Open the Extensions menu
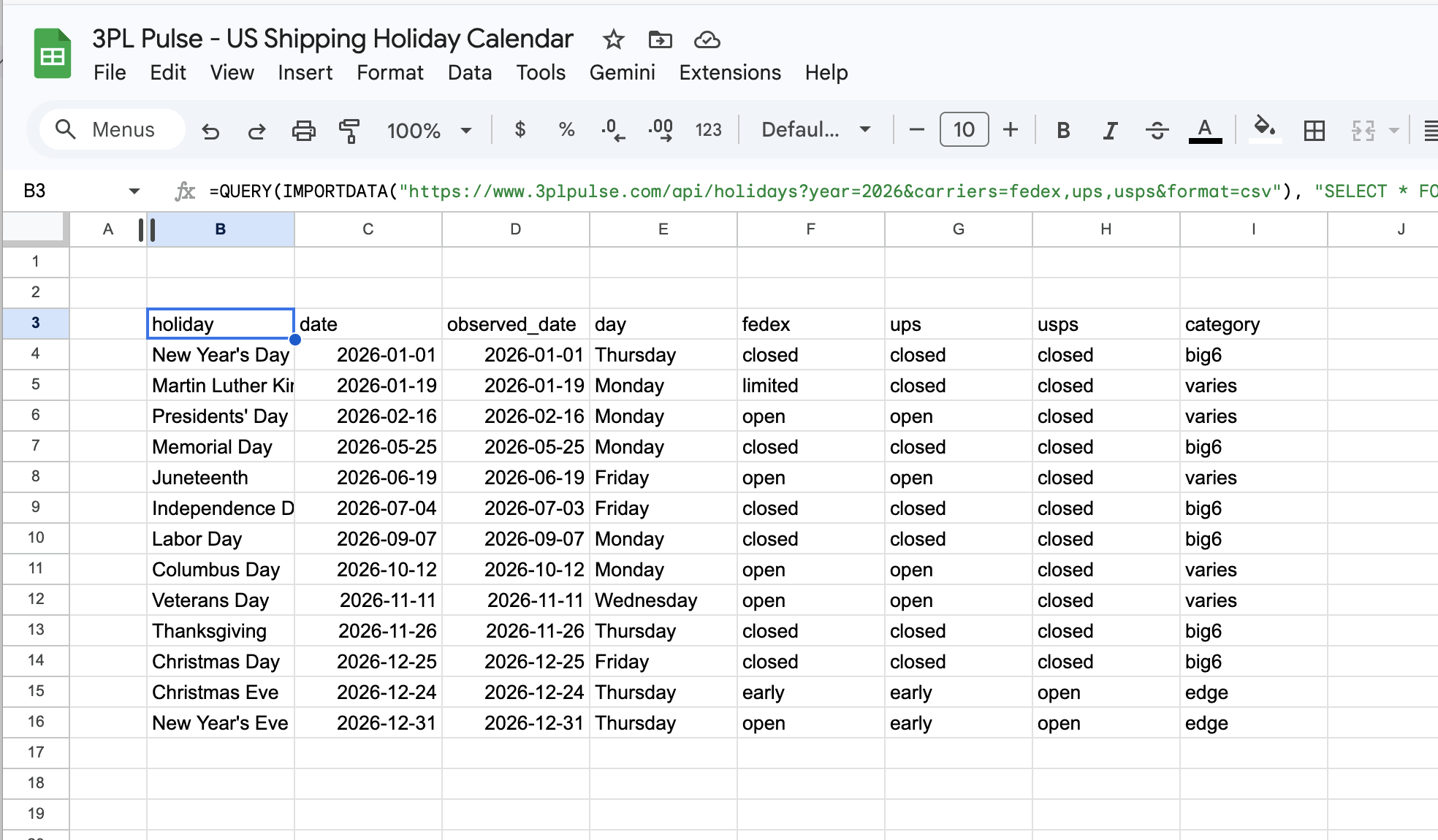1438x840 pixels. tap(728, 72)
